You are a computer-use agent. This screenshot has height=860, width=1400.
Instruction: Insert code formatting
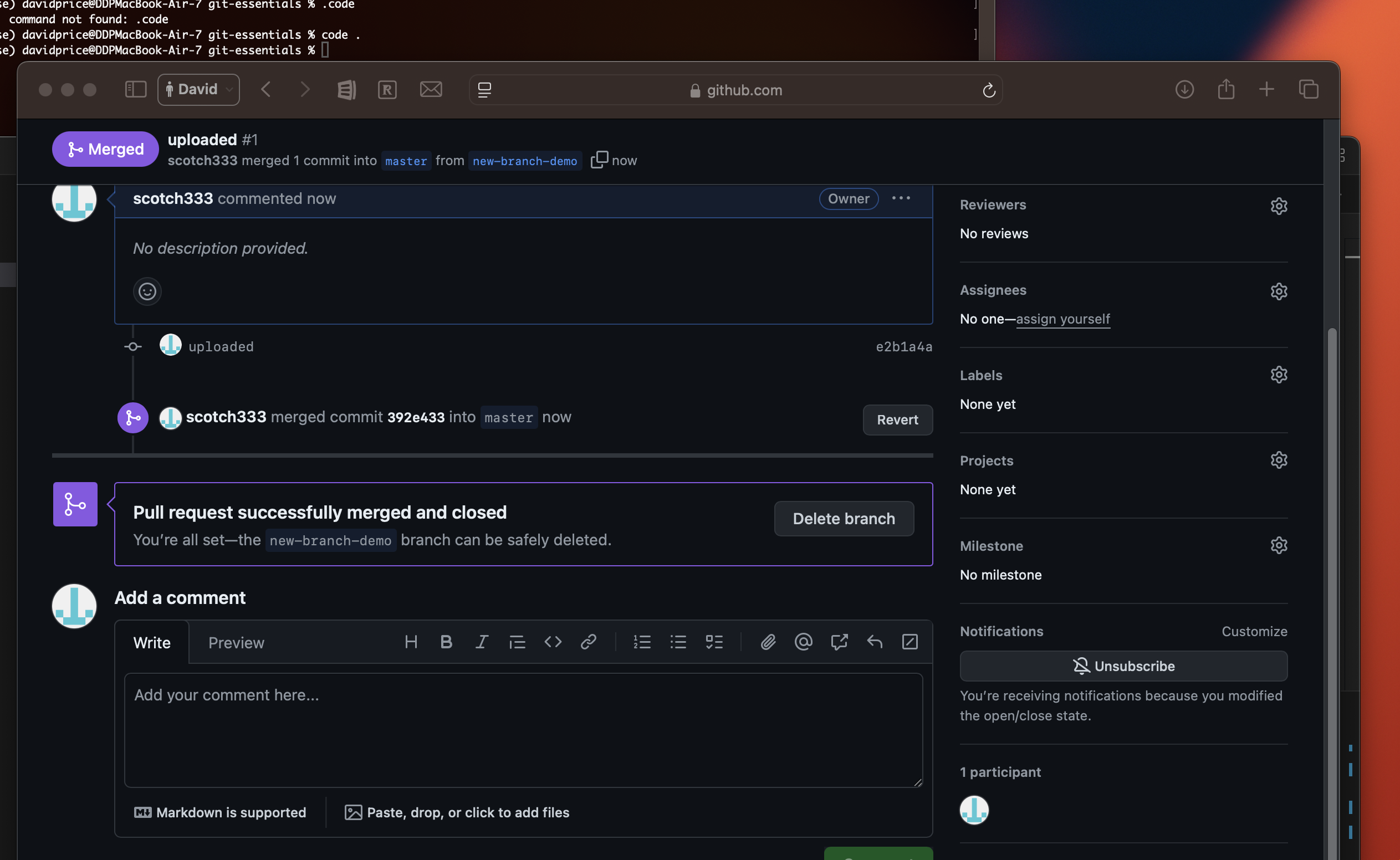click(x=553, y=642)
